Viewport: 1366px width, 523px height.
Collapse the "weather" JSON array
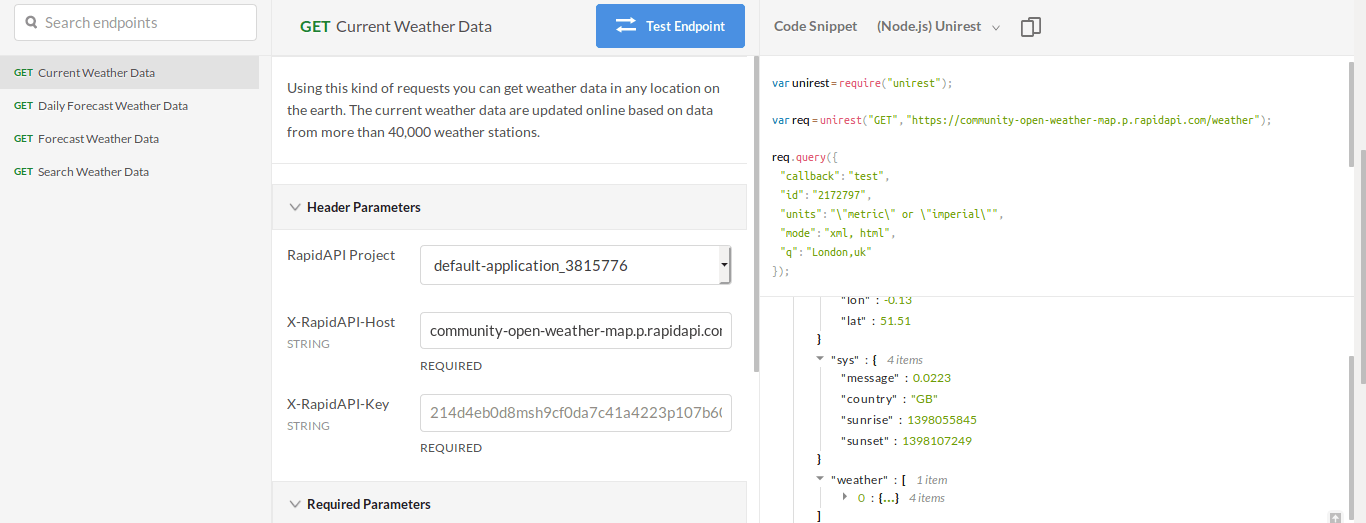pos(820,479)
